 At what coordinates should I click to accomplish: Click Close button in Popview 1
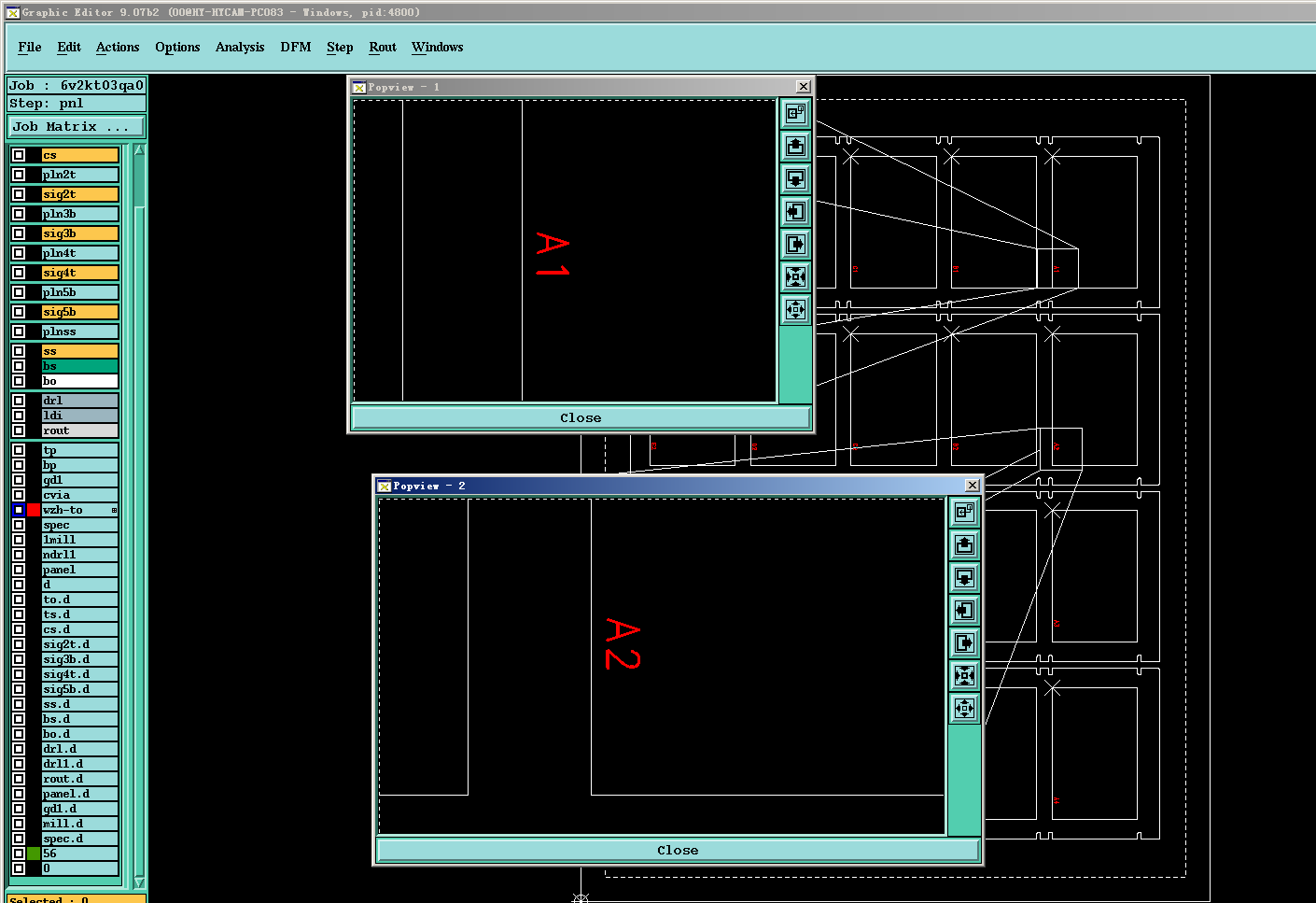coord(581,417)
